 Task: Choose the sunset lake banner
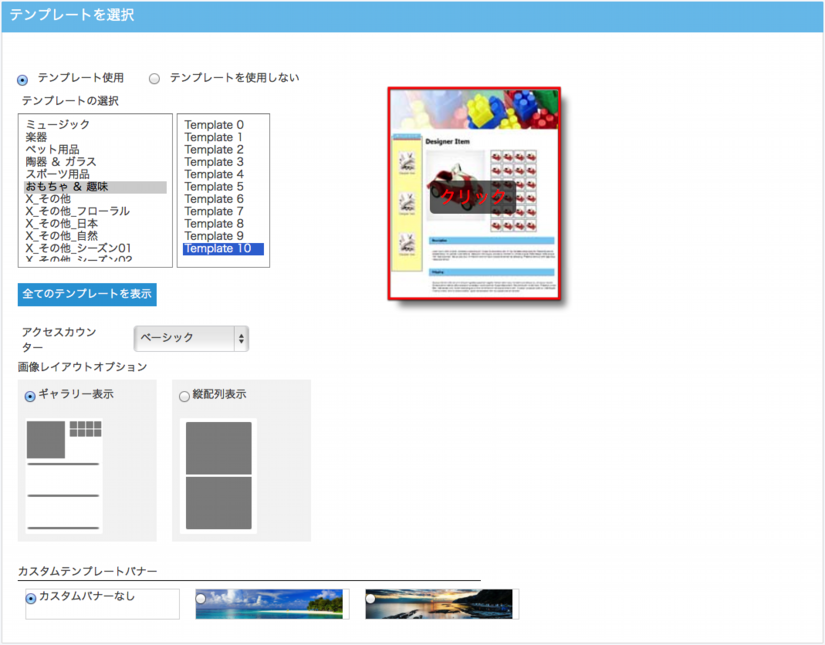[x=440, y=604]
